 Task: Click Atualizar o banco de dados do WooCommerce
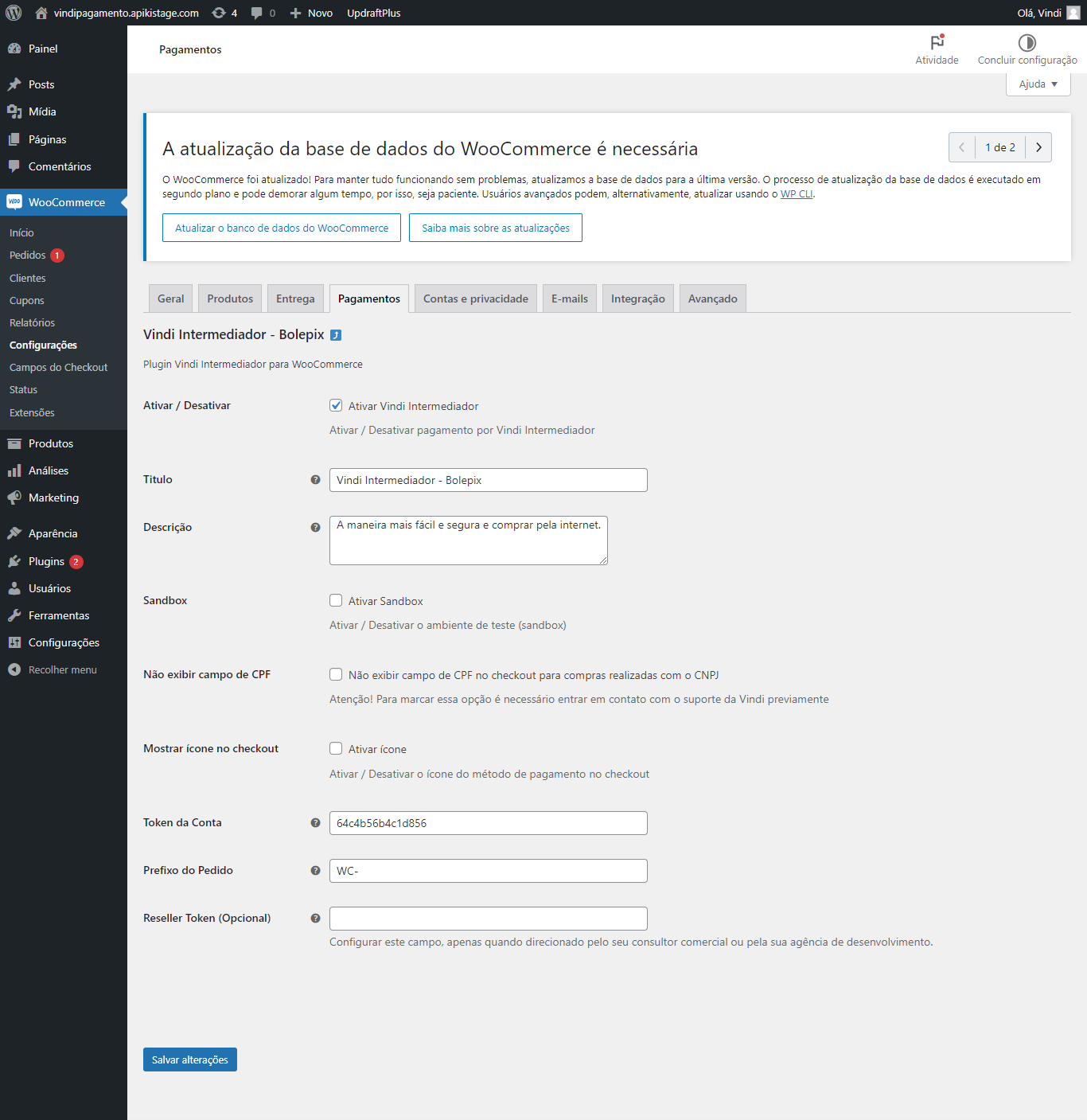pos(282,228)
